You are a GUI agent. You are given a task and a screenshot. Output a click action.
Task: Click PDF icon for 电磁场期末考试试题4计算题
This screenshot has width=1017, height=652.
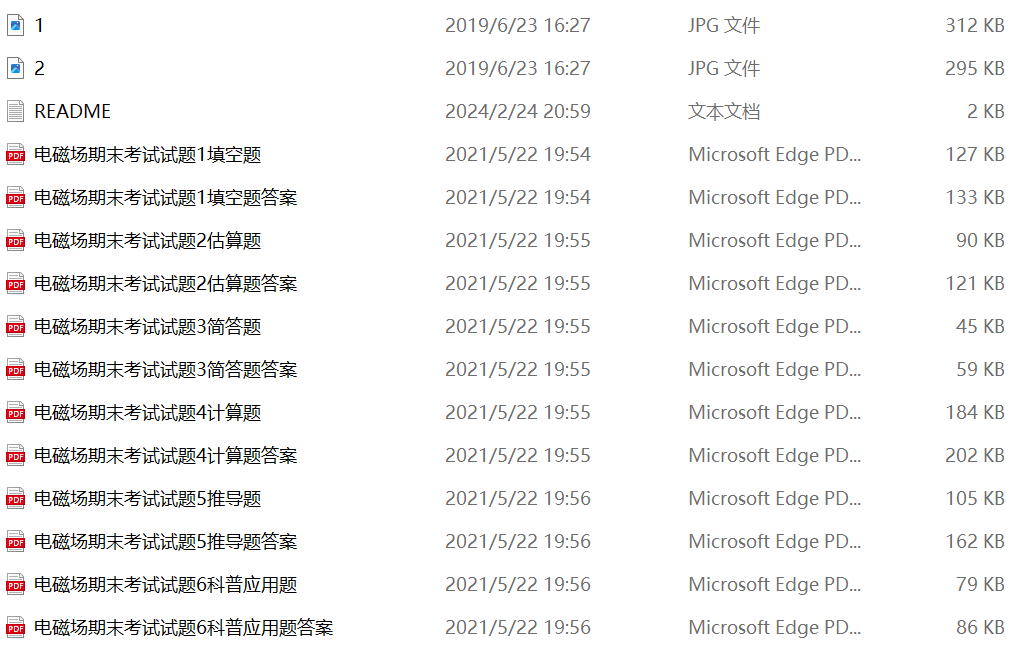click(15, 412)
